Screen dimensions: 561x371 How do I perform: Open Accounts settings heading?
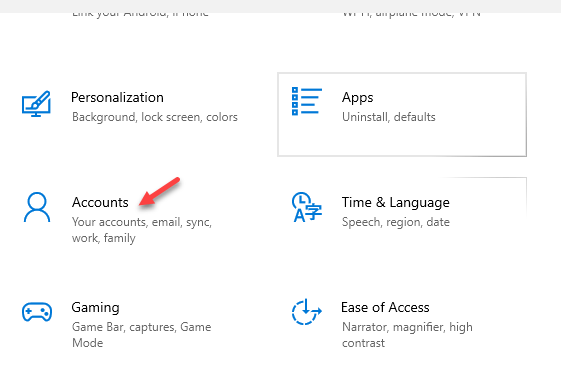pos(100,202)
